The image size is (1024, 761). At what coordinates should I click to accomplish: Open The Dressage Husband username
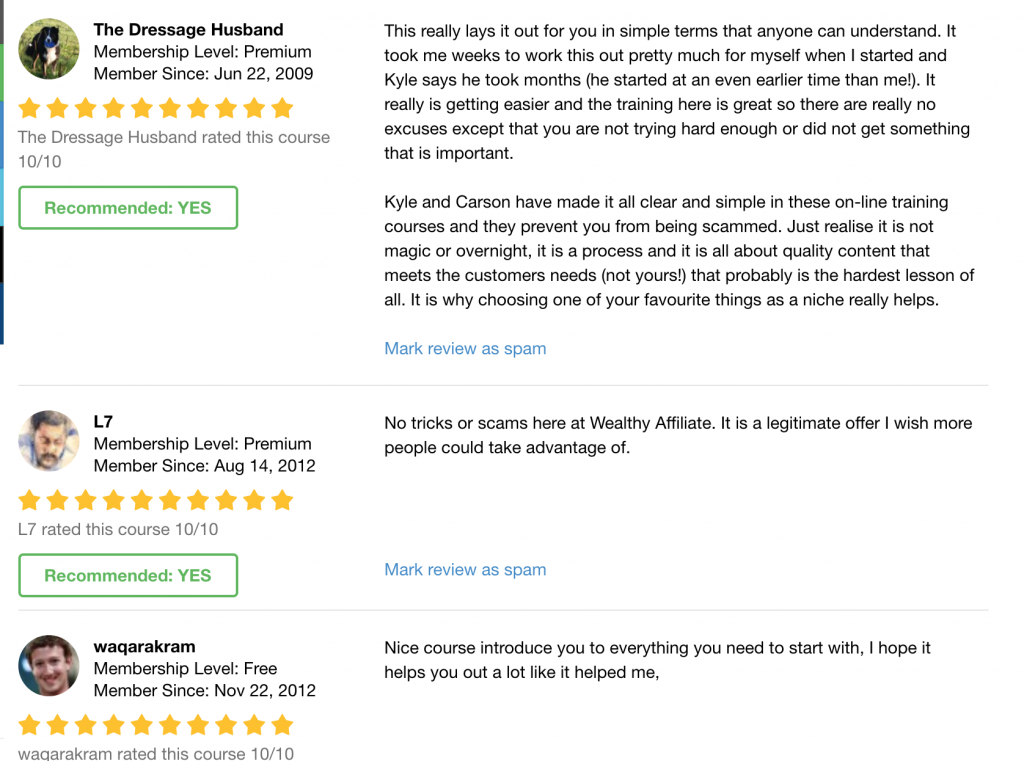click(x=188, y=30)
